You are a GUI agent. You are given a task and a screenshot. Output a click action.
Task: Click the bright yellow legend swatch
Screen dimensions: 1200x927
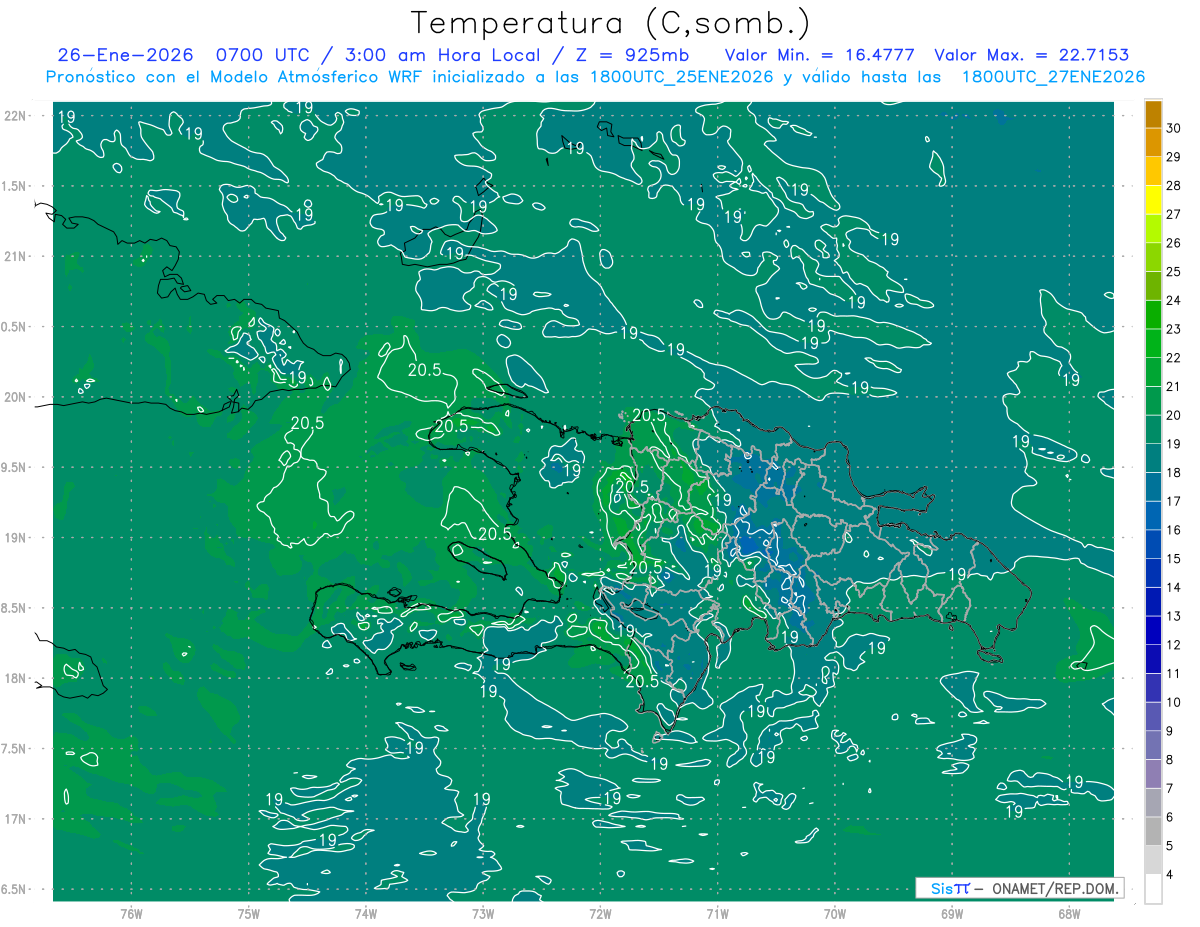(x=1153, y=199)
